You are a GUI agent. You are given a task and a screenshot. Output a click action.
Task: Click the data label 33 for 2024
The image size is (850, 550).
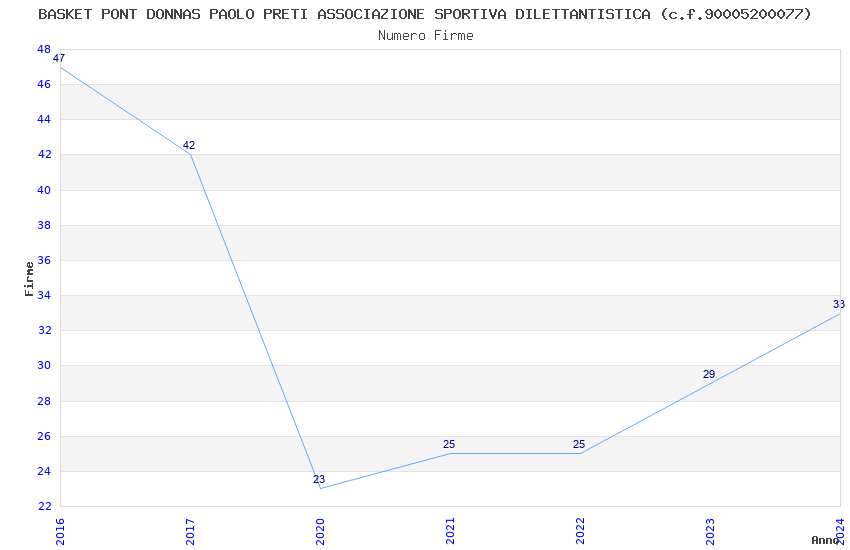839,304
